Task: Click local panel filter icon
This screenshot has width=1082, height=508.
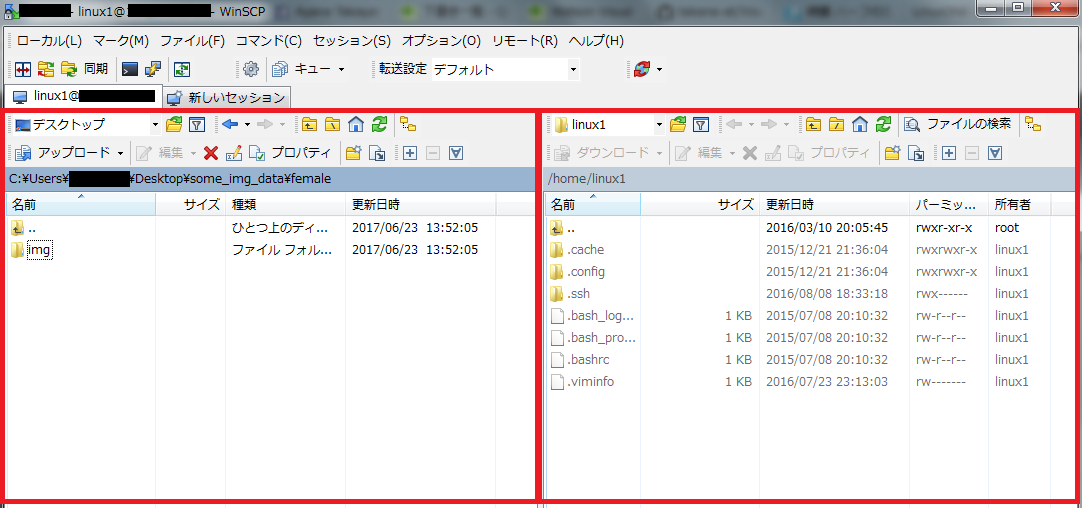Action: pyautogui.click(x=197, y=125)
